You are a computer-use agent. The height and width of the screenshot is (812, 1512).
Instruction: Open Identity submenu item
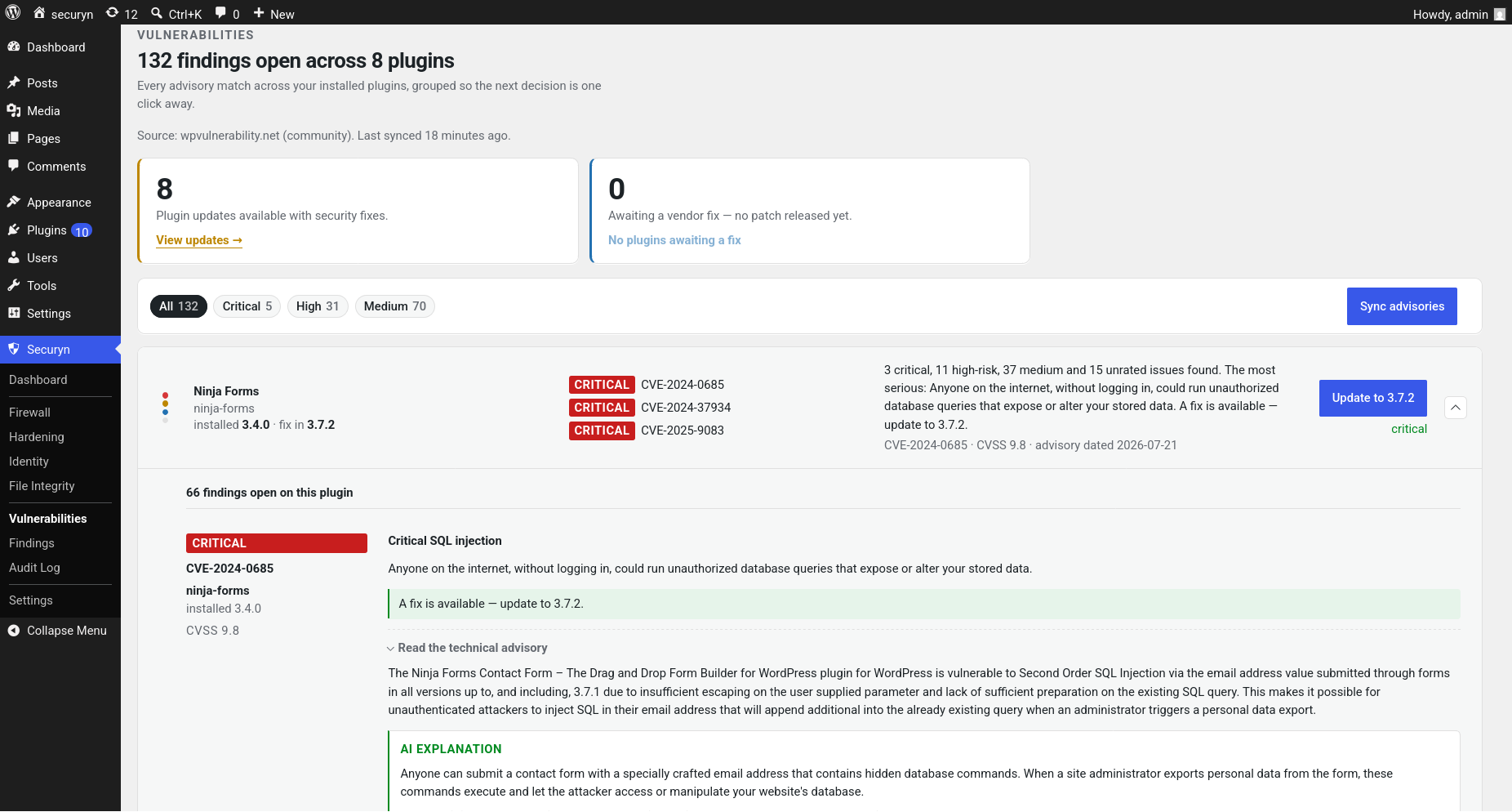[29, 462]
